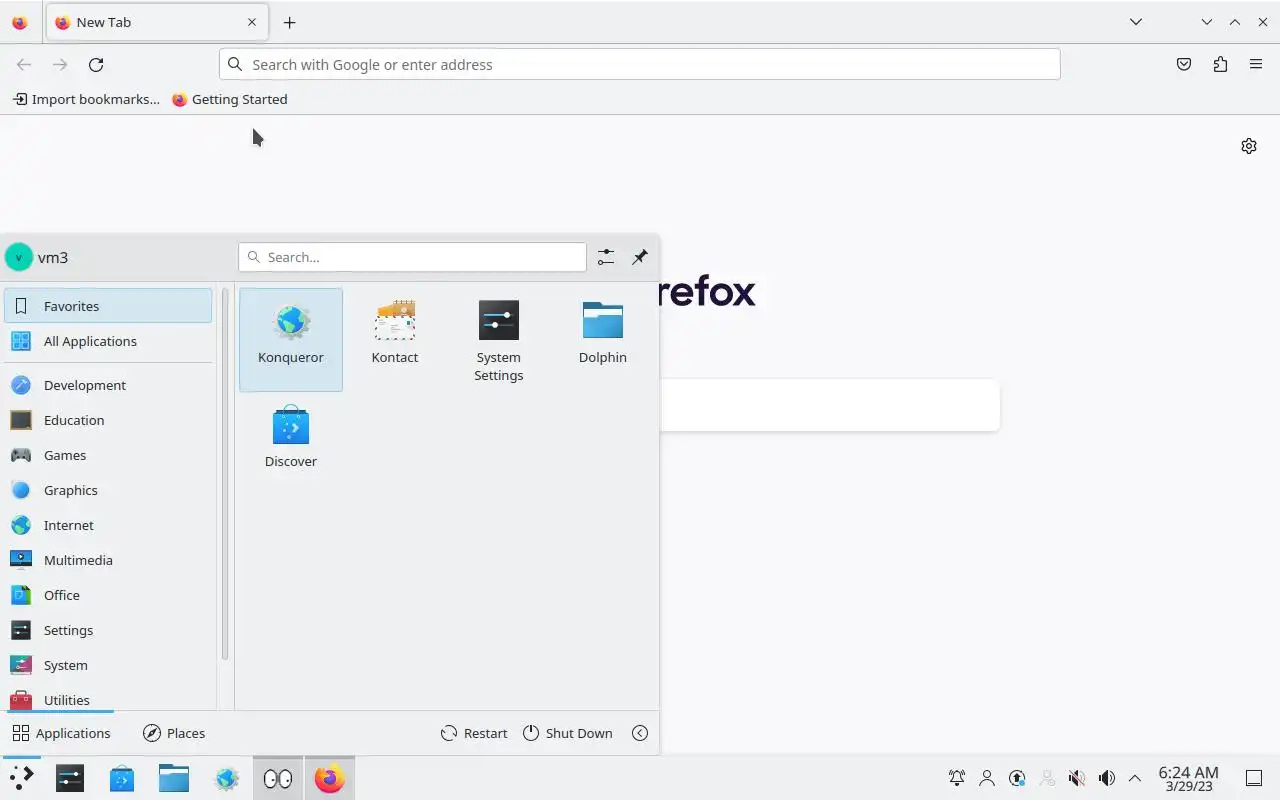The width and height of the screenshot is (1280, 800).
Task: Click the vm3 user avatar
Action: coord(19,257)
